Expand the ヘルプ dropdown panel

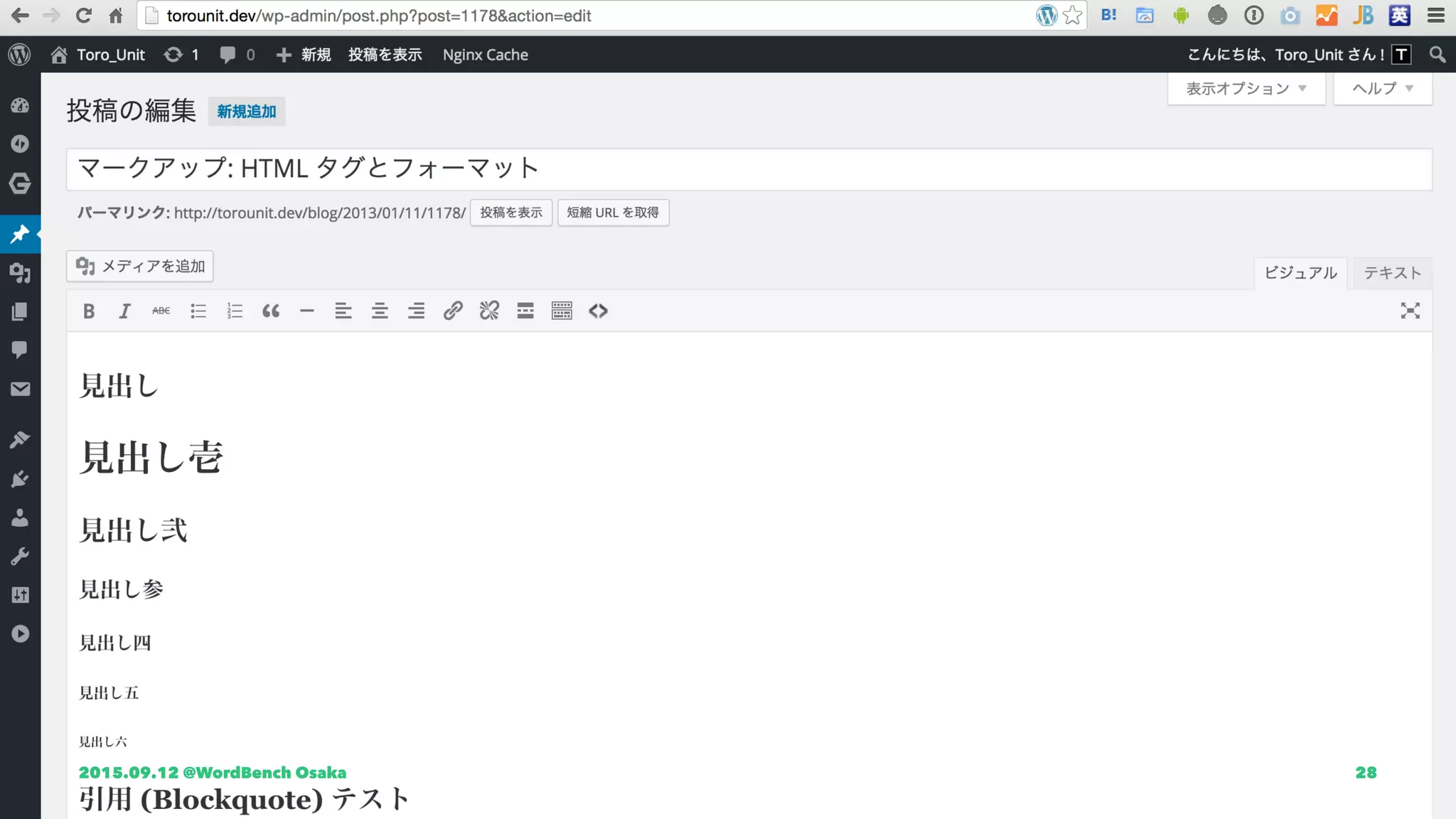click(1382, 89)
